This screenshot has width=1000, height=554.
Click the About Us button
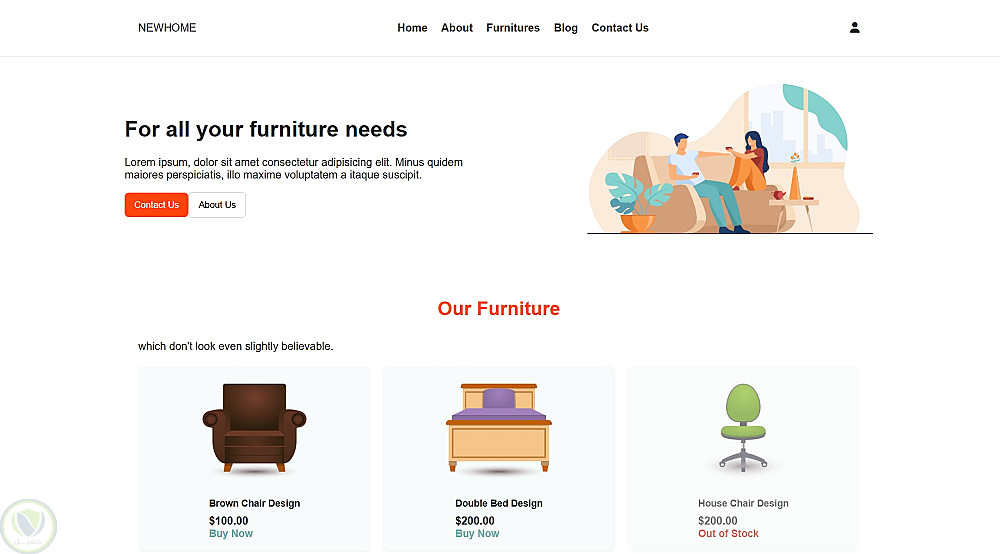point(217,205)
